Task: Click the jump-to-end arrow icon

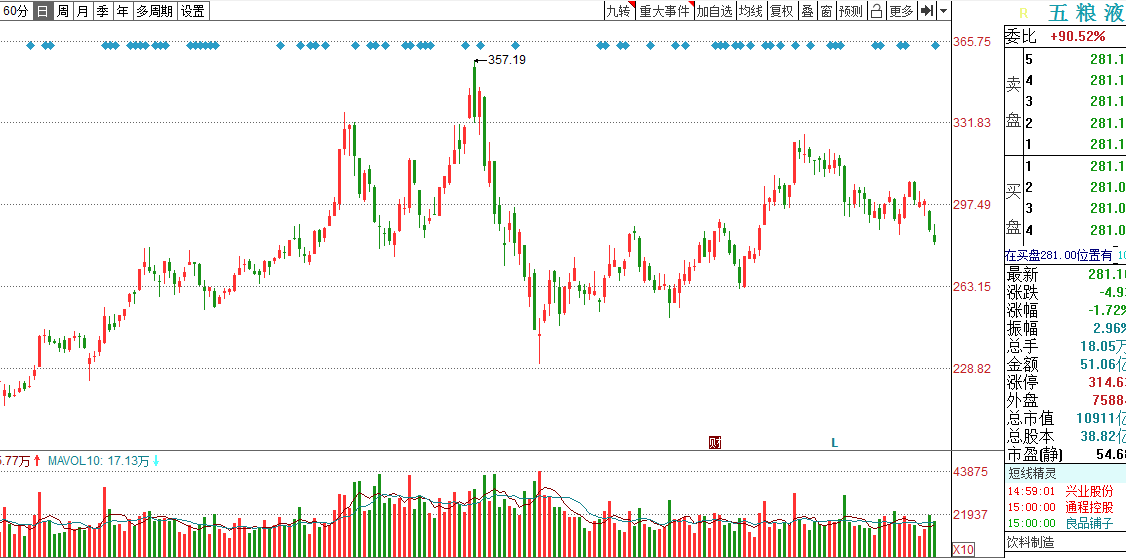Action: pos(927,11)
